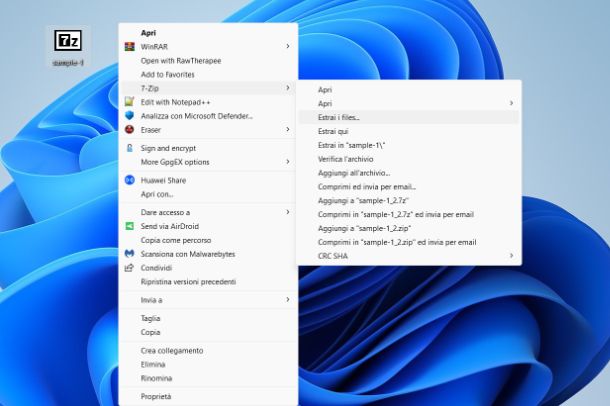610x406 pixels.
Task: Select Send via AirDroid
Action: coord(208,226)
